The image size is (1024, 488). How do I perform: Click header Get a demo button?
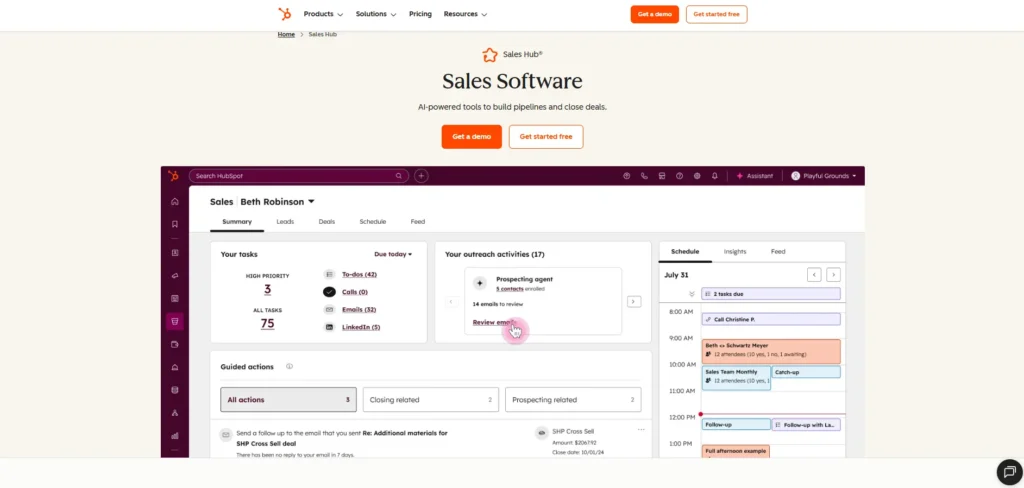(654, 14)
